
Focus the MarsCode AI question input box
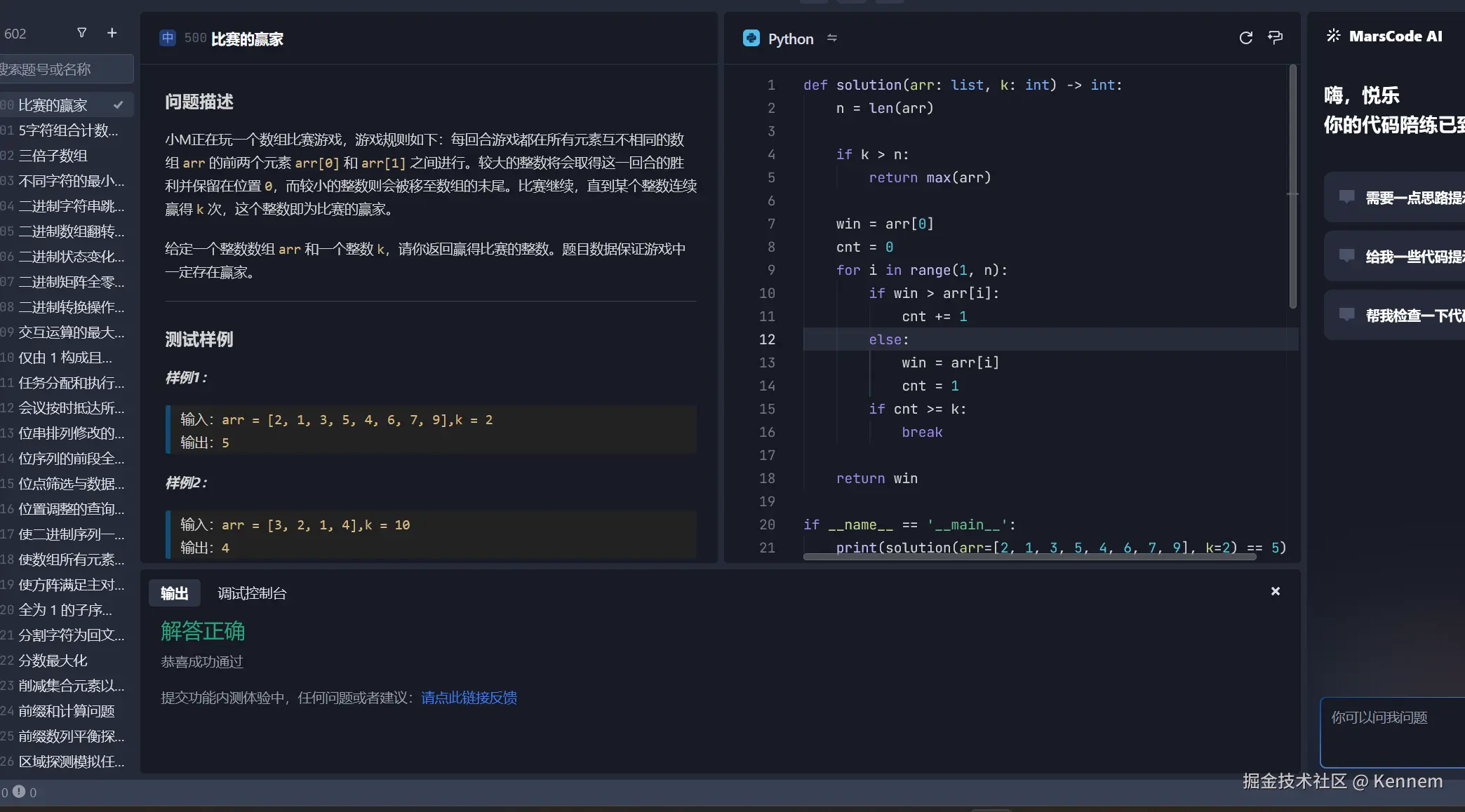tap(1393, 733)
